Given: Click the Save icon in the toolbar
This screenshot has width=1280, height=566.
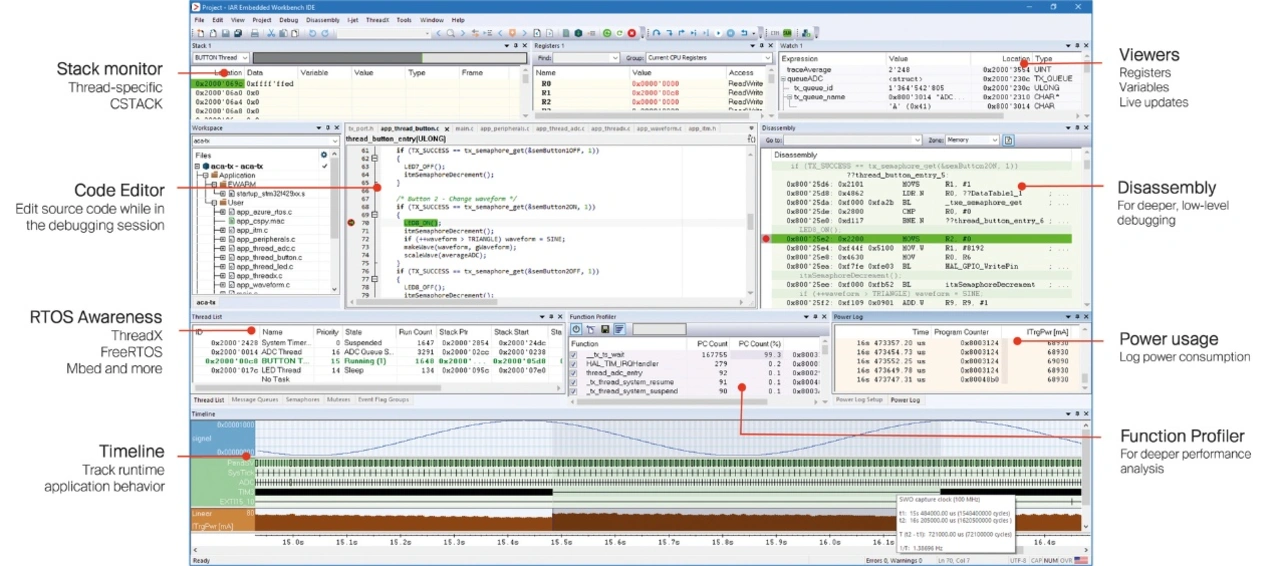Looking at the screenshot, I should click(x=226, y=33).
